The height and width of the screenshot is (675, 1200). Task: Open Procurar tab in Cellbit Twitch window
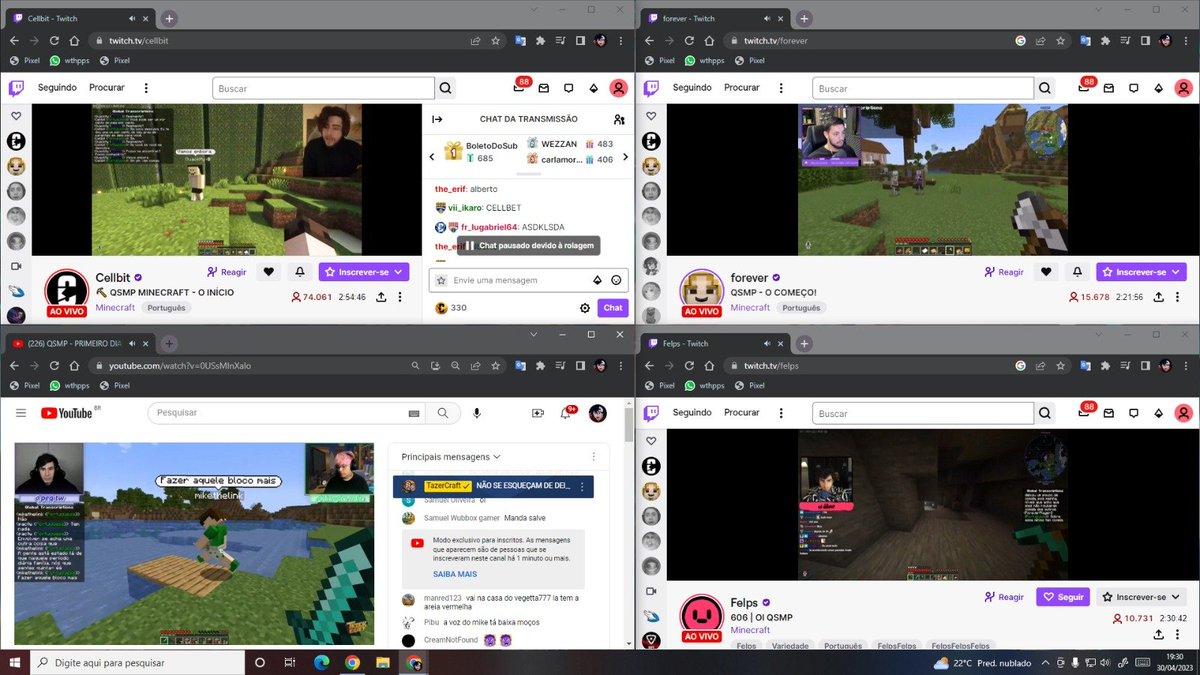pyautogui.click(x=107, y=88)
